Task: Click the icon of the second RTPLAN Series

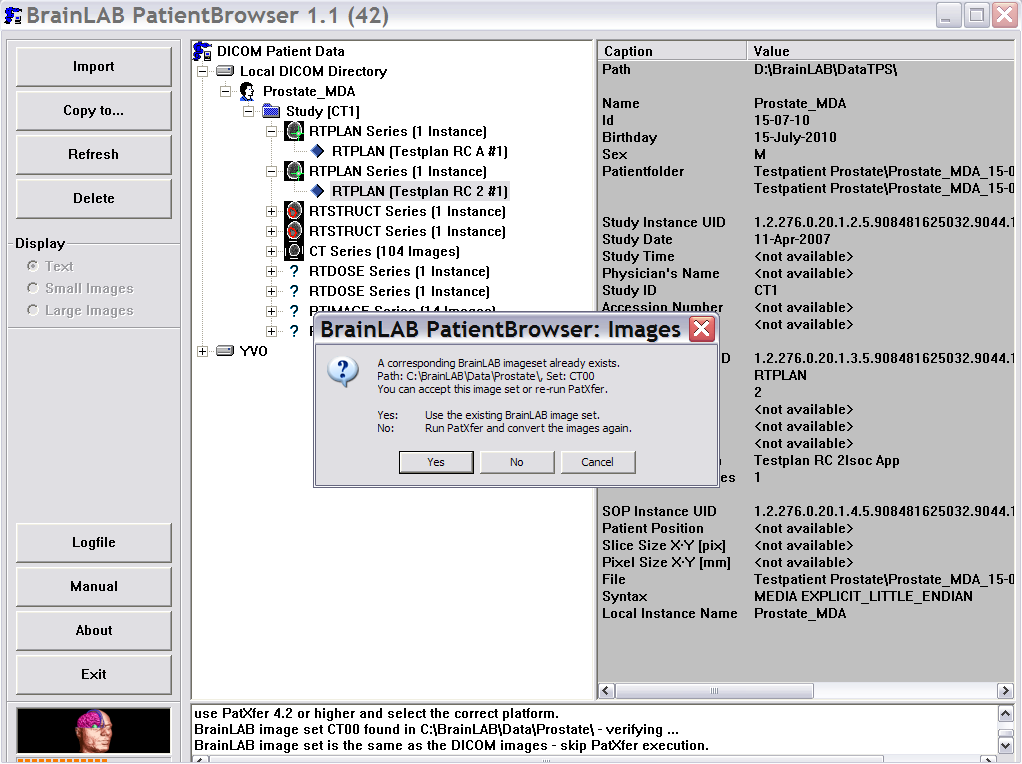Action: click(294, 171)
